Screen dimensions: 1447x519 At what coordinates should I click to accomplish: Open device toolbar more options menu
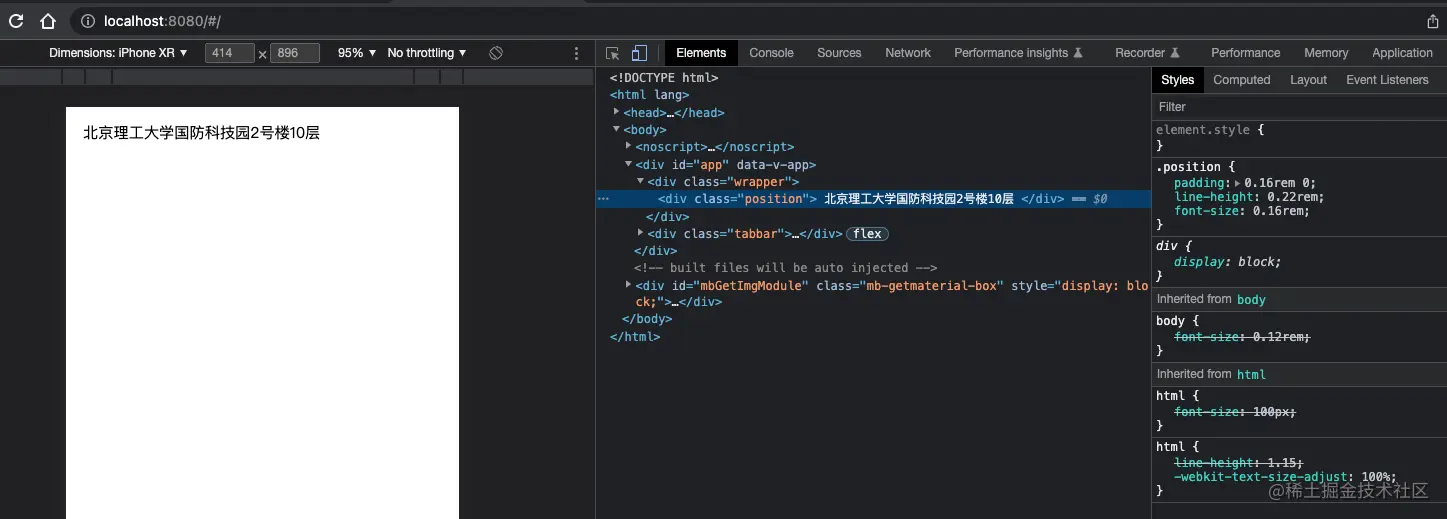coord(576,53)
